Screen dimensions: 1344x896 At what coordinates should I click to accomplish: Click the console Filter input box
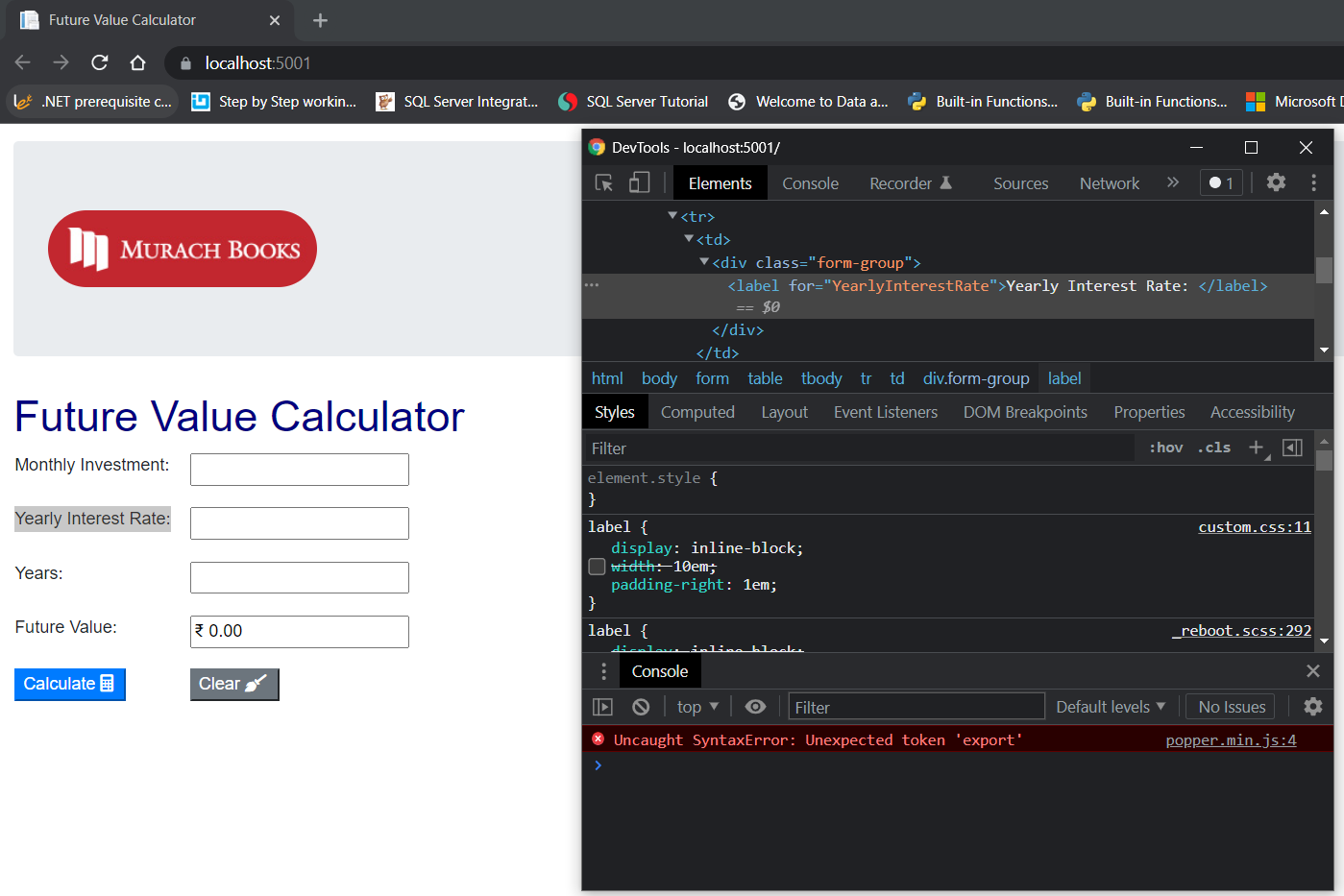pos(916,707)
